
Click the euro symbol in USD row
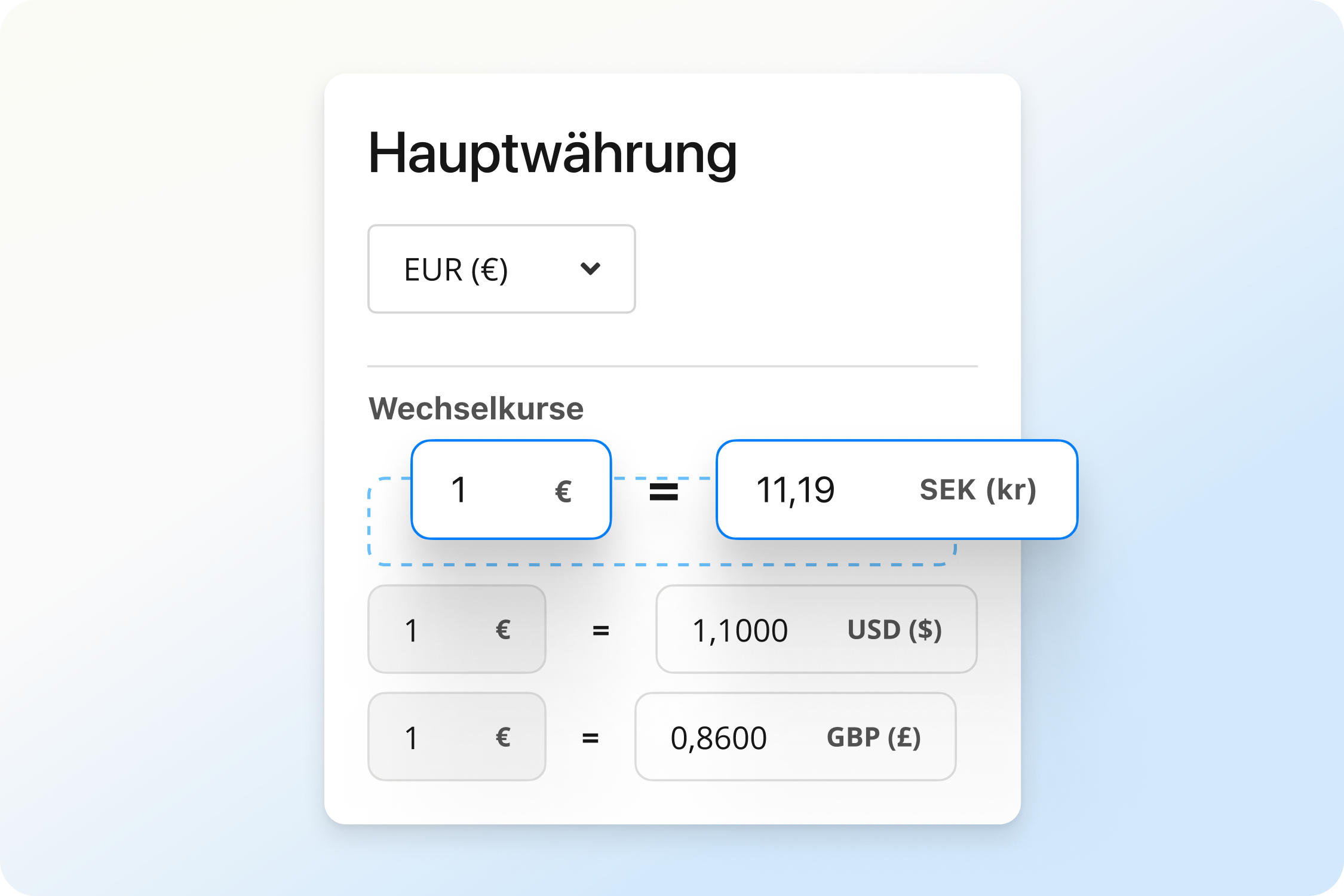click(503, 630)
